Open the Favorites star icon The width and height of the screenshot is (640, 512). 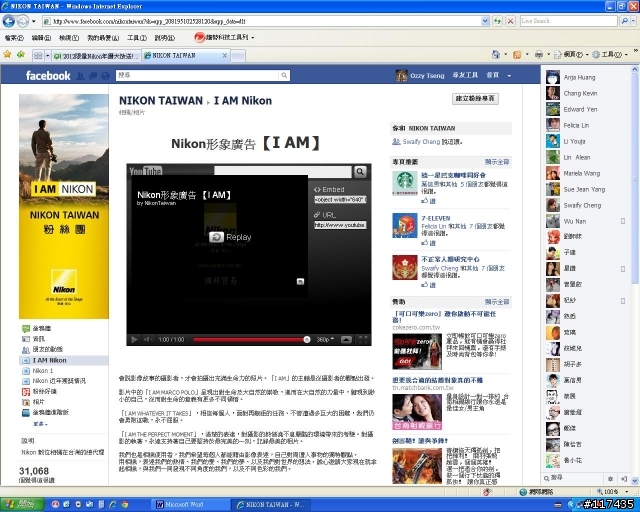[7, 54]
